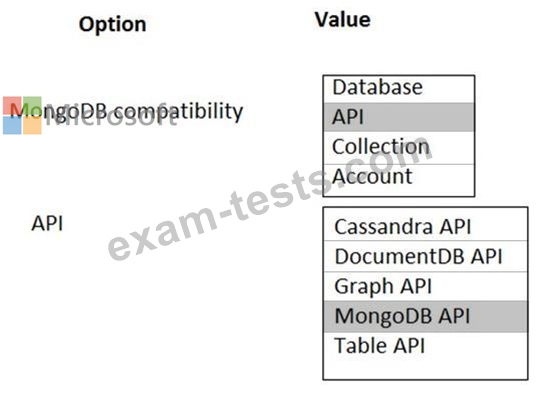Click the Value column header

tap(343, 20)
